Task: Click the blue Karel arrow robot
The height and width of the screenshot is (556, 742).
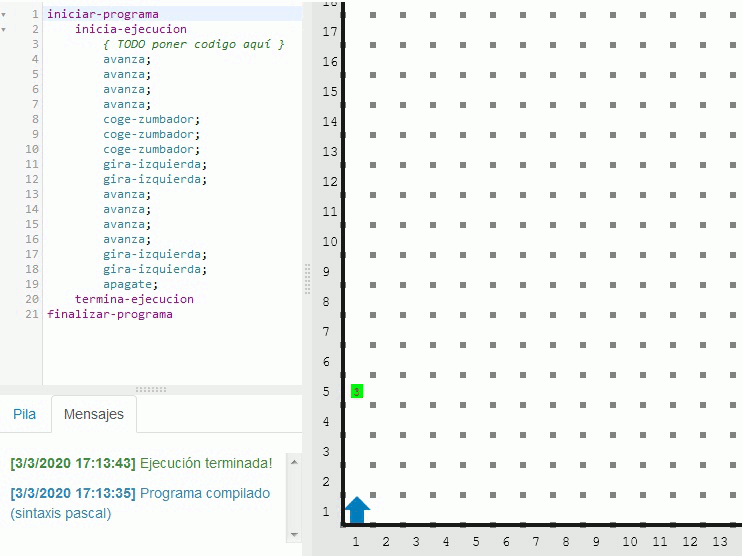Action: coord(357,510)
